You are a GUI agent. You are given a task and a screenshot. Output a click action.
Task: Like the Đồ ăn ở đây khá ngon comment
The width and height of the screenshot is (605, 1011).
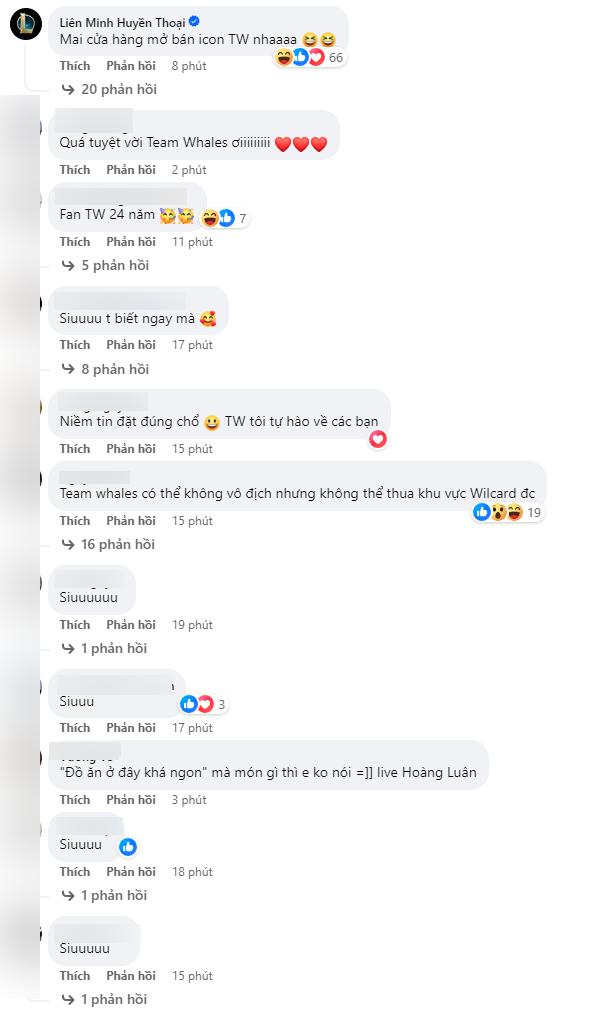point(74,800)
